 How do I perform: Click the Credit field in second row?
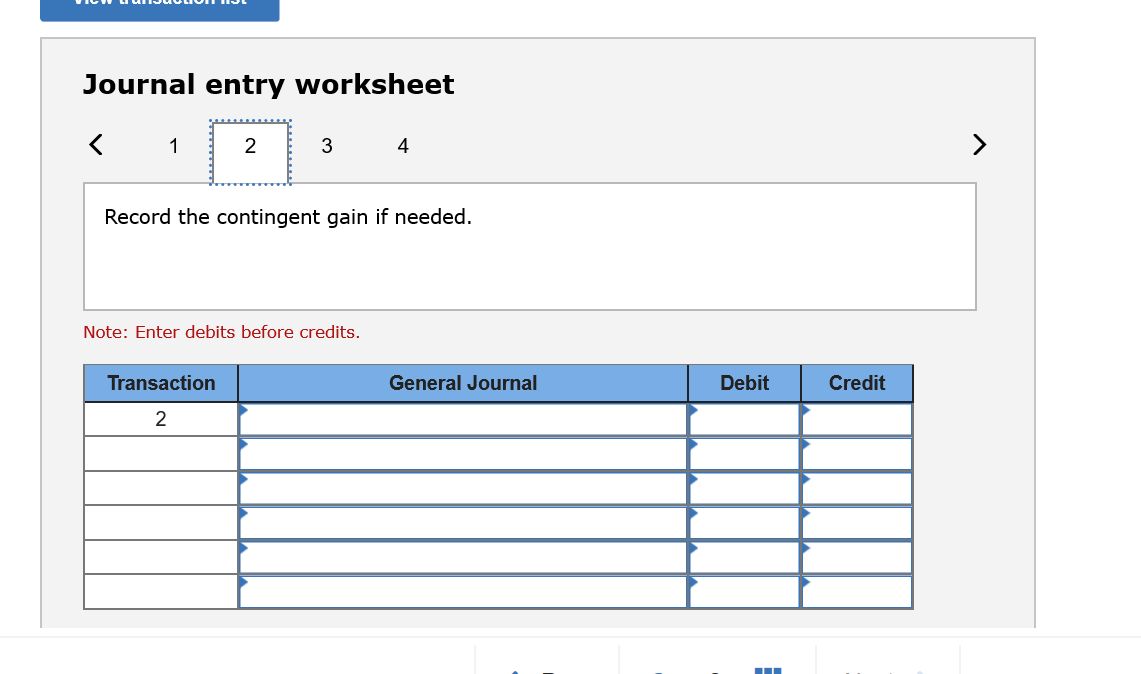tap(857, 454)
